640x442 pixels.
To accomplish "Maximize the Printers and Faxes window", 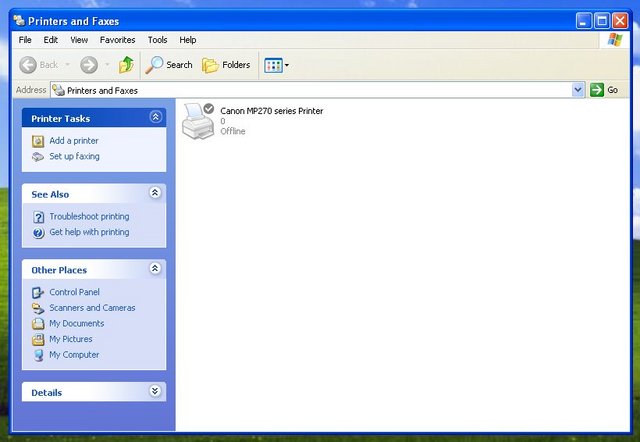I will (x=602, y=21).
